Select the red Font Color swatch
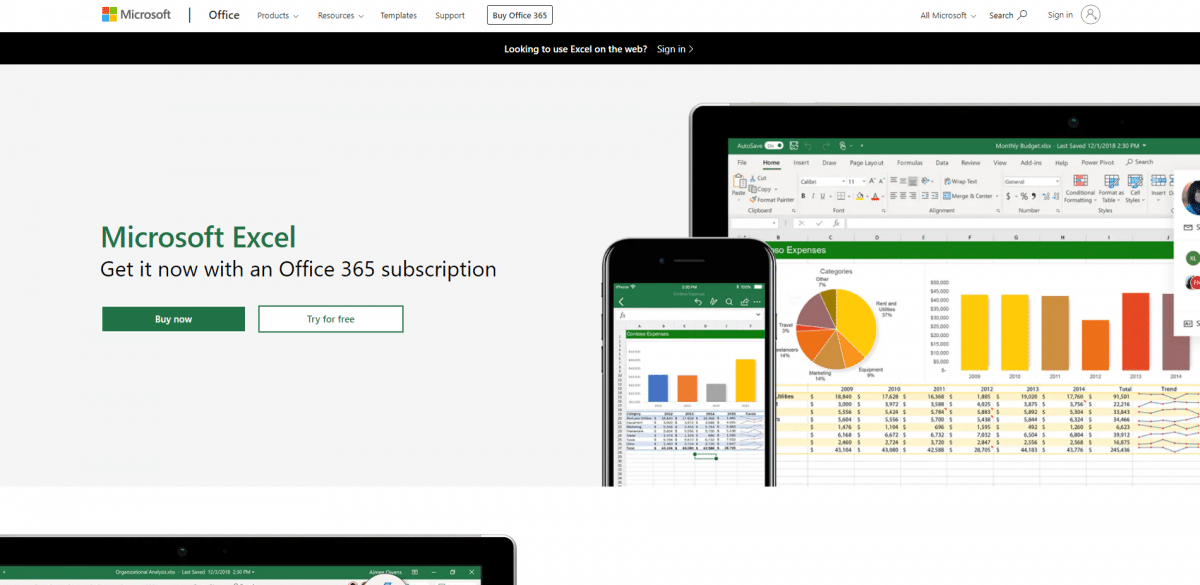The width and height of the screenshot is (1200, 585). click(x=874, y=197)
